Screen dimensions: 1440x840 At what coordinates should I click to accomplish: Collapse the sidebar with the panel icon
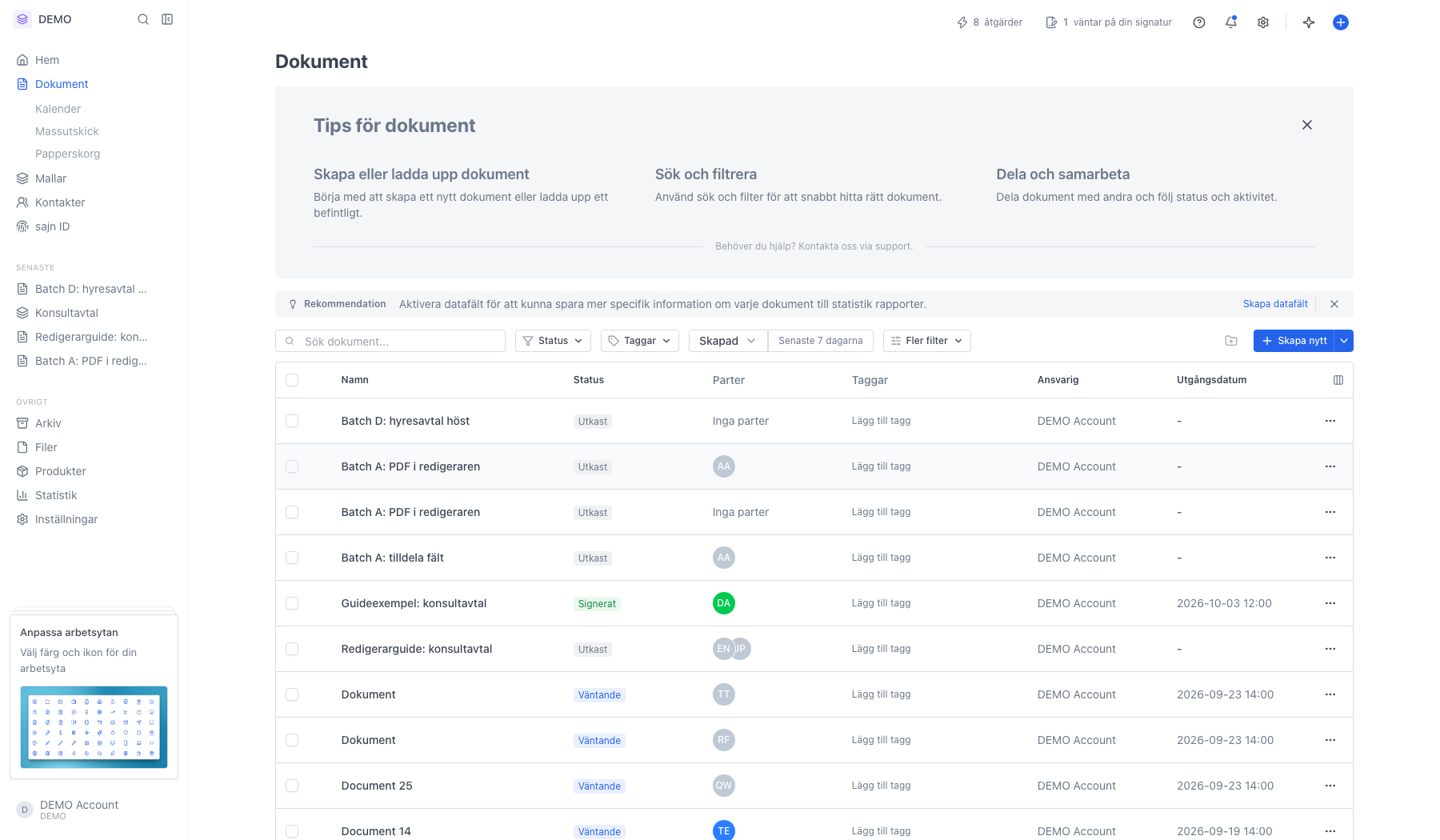click(x=167, y=19)
